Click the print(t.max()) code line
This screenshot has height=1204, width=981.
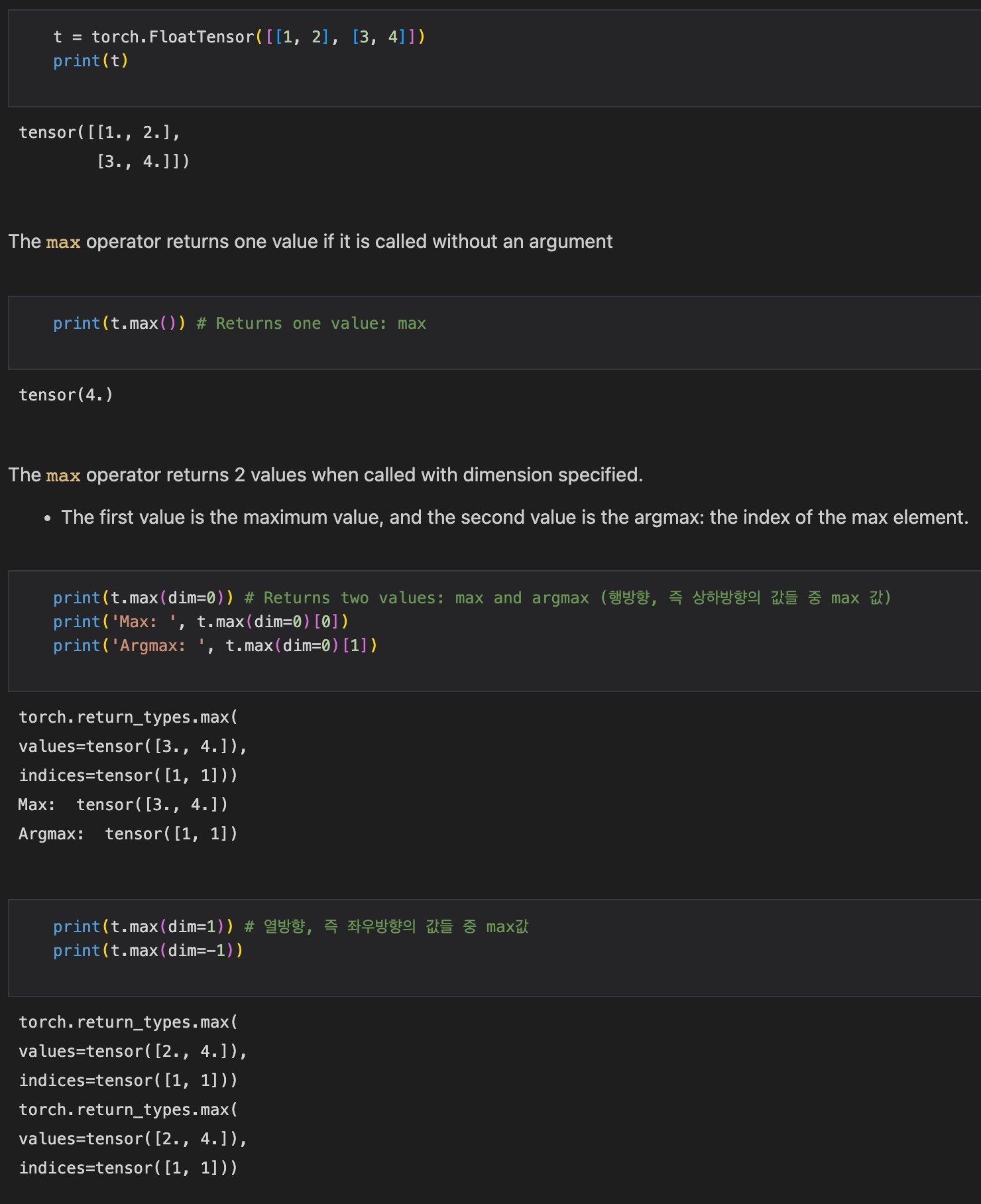tap(239, 324)
